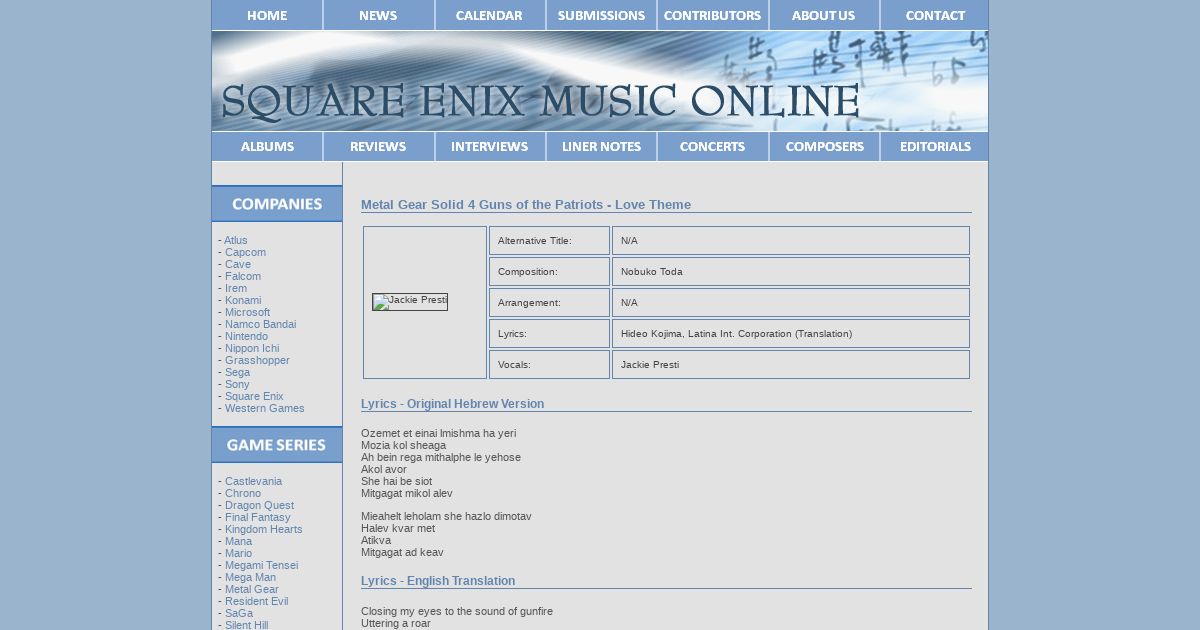Open the Western Games link
Screen dimensions: 1200x630
pos(264,408)
